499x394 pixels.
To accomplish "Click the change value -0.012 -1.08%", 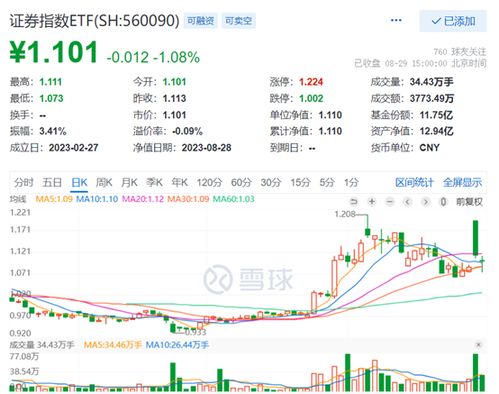I will pos(153,57).
